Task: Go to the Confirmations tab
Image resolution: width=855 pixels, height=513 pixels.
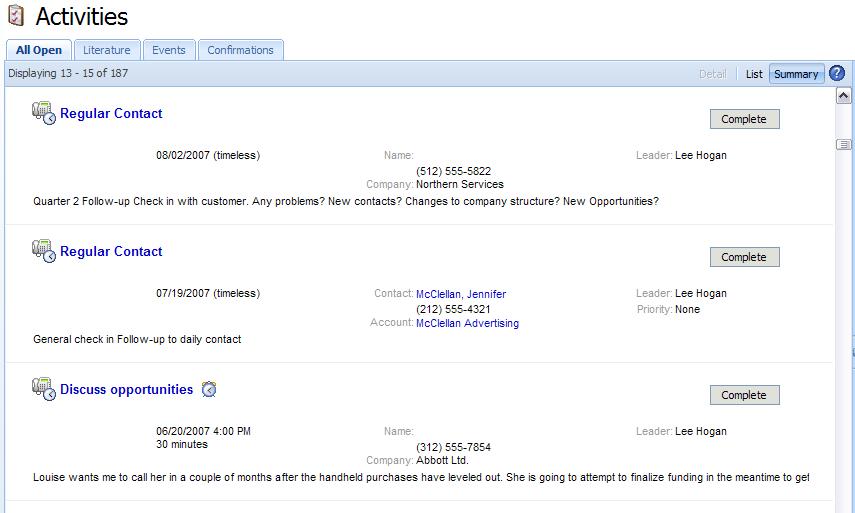Action: (x=240, y=50)
